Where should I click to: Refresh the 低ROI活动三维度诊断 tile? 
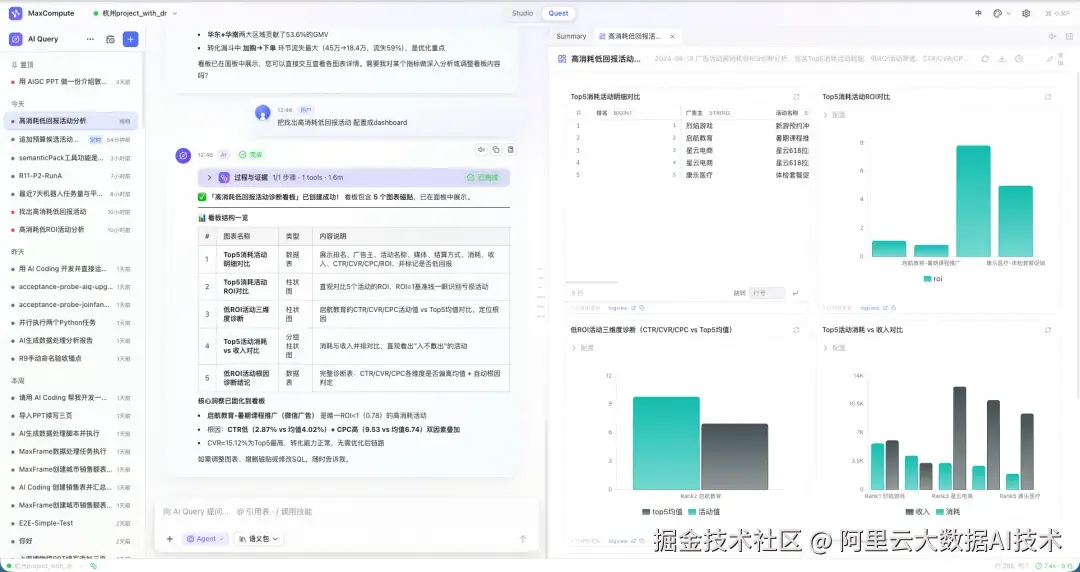[x=796, y=330]
